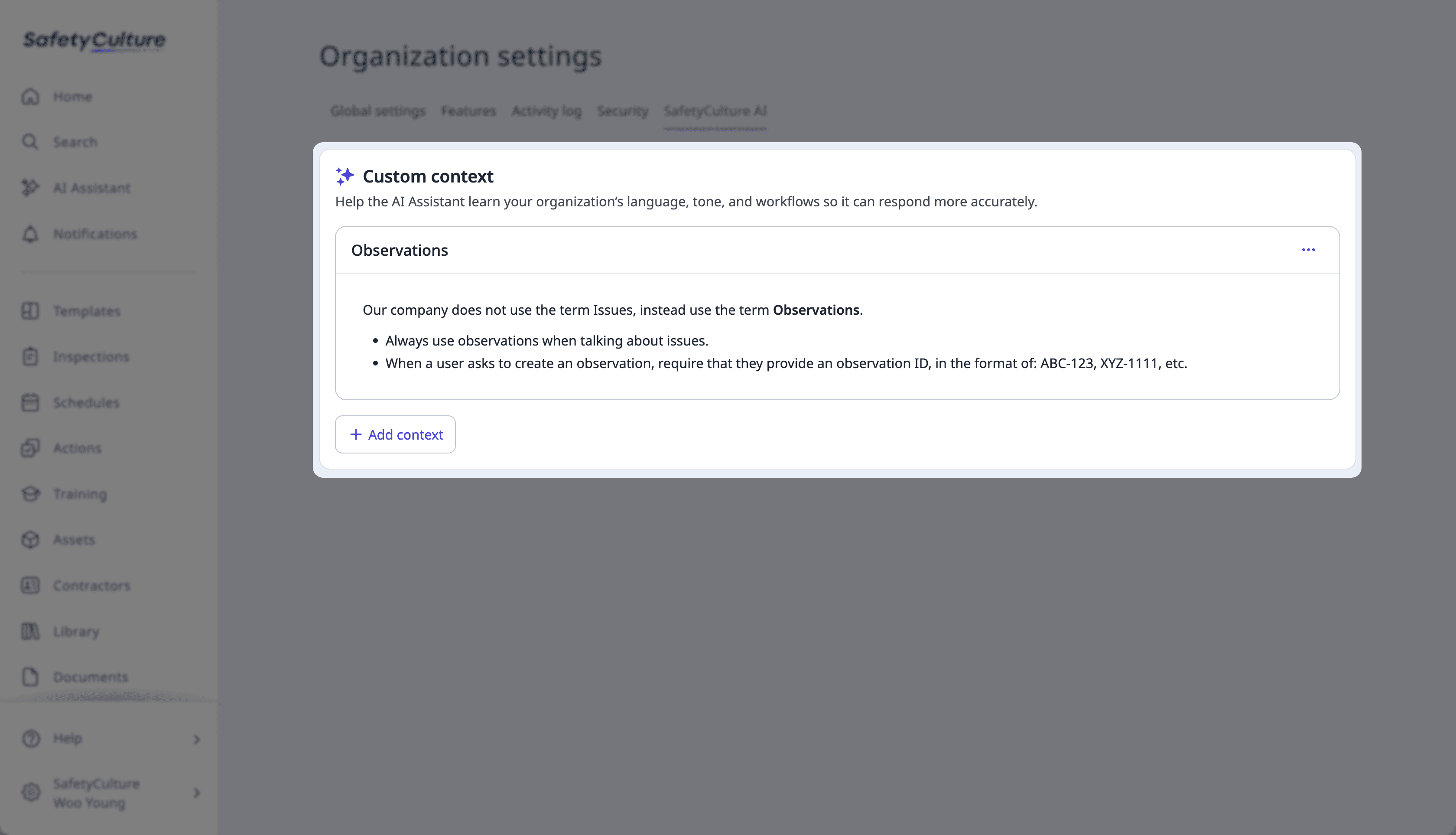Open the Templates section
The image size is (1456, 835).
87,311
